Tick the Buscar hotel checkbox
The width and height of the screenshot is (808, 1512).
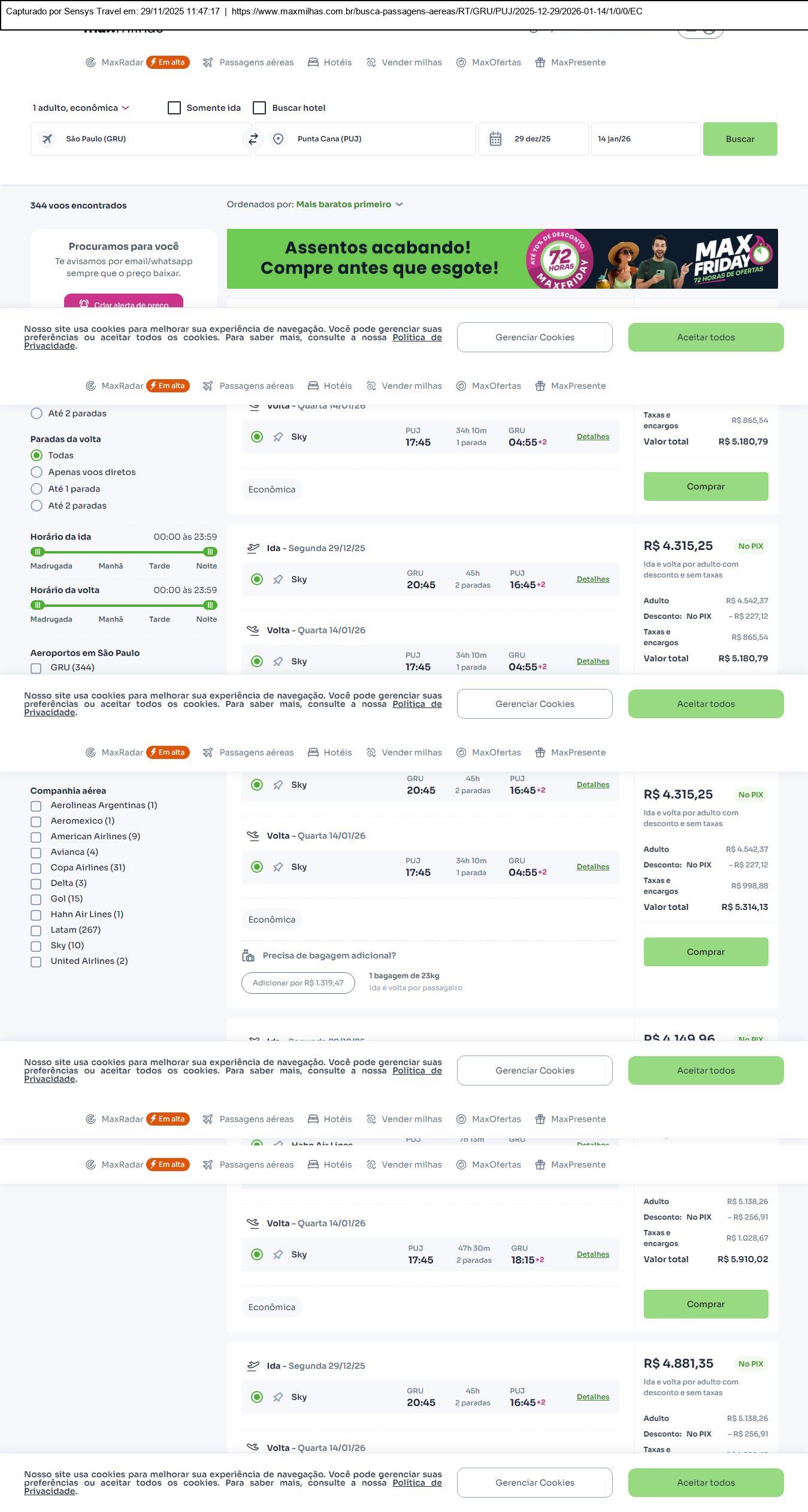[x=259, y=108]
